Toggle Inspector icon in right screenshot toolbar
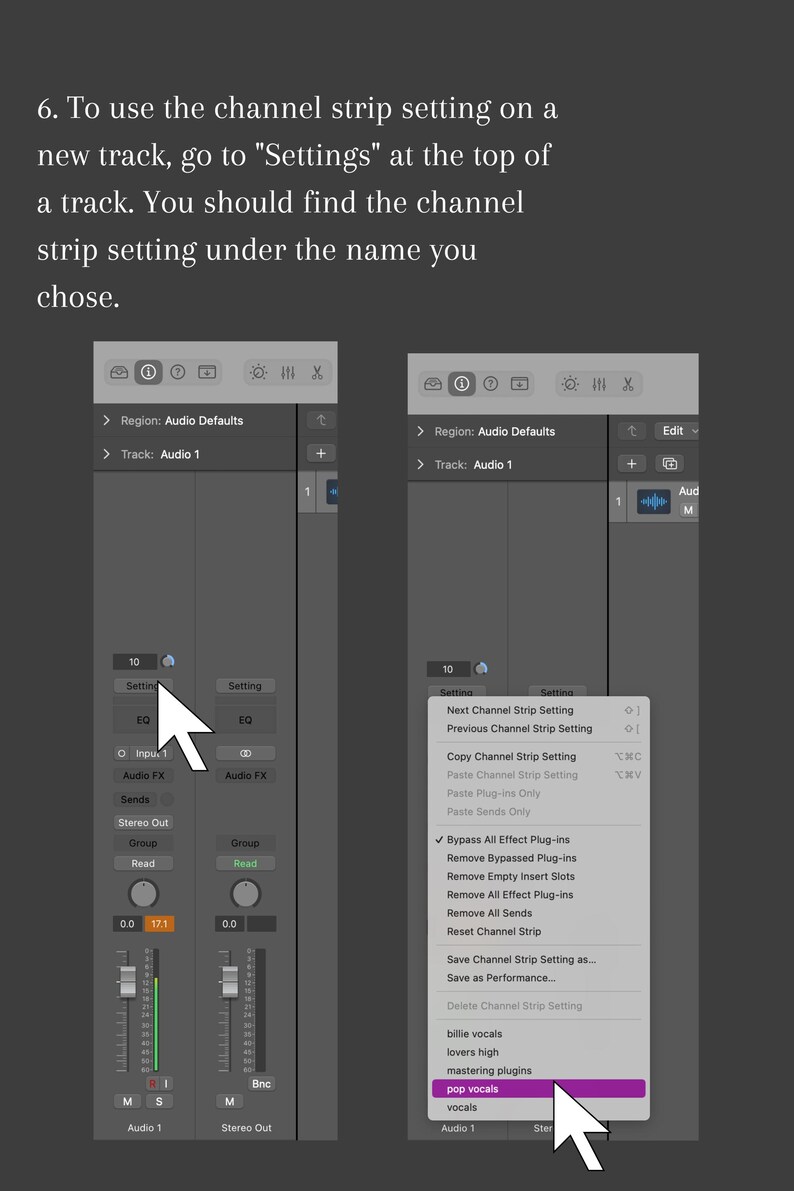The width and height of the screenshot is (794, 1191). tap(461, 384)
